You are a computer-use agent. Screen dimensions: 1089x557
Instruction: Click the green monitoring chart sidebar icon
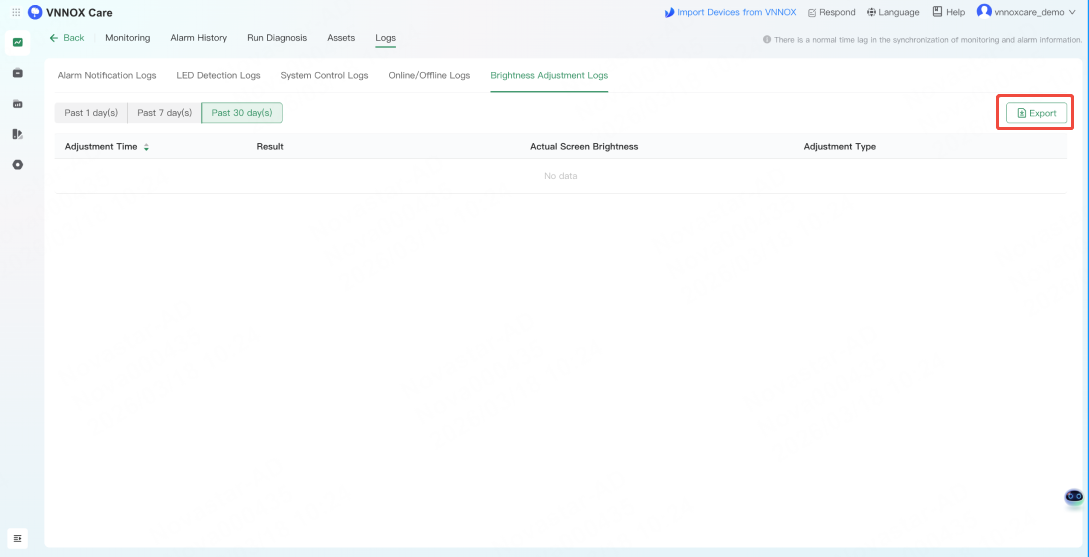(x=17, y=42)
